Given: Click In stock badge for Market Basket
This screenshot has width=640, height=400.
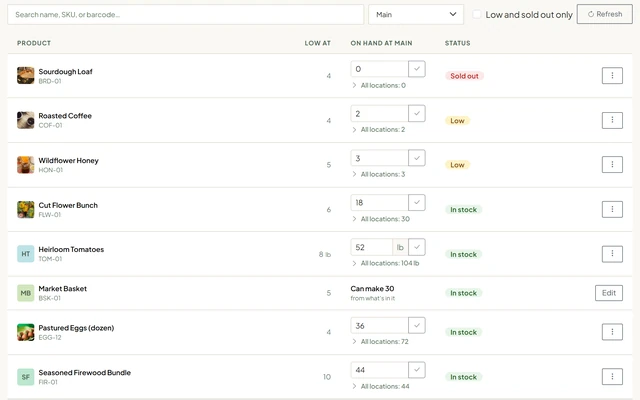Looking at the screenshot, I should pos(463,293).
